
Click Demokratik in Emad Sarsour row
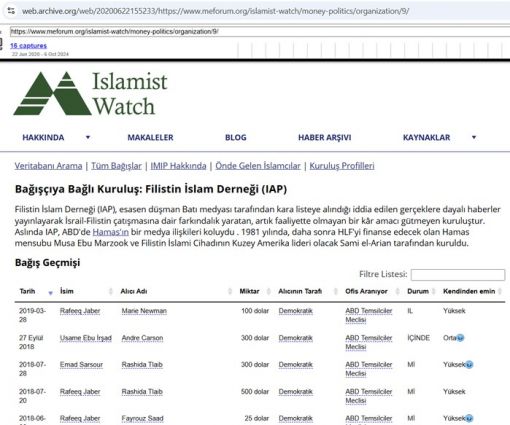coord(296,365)
